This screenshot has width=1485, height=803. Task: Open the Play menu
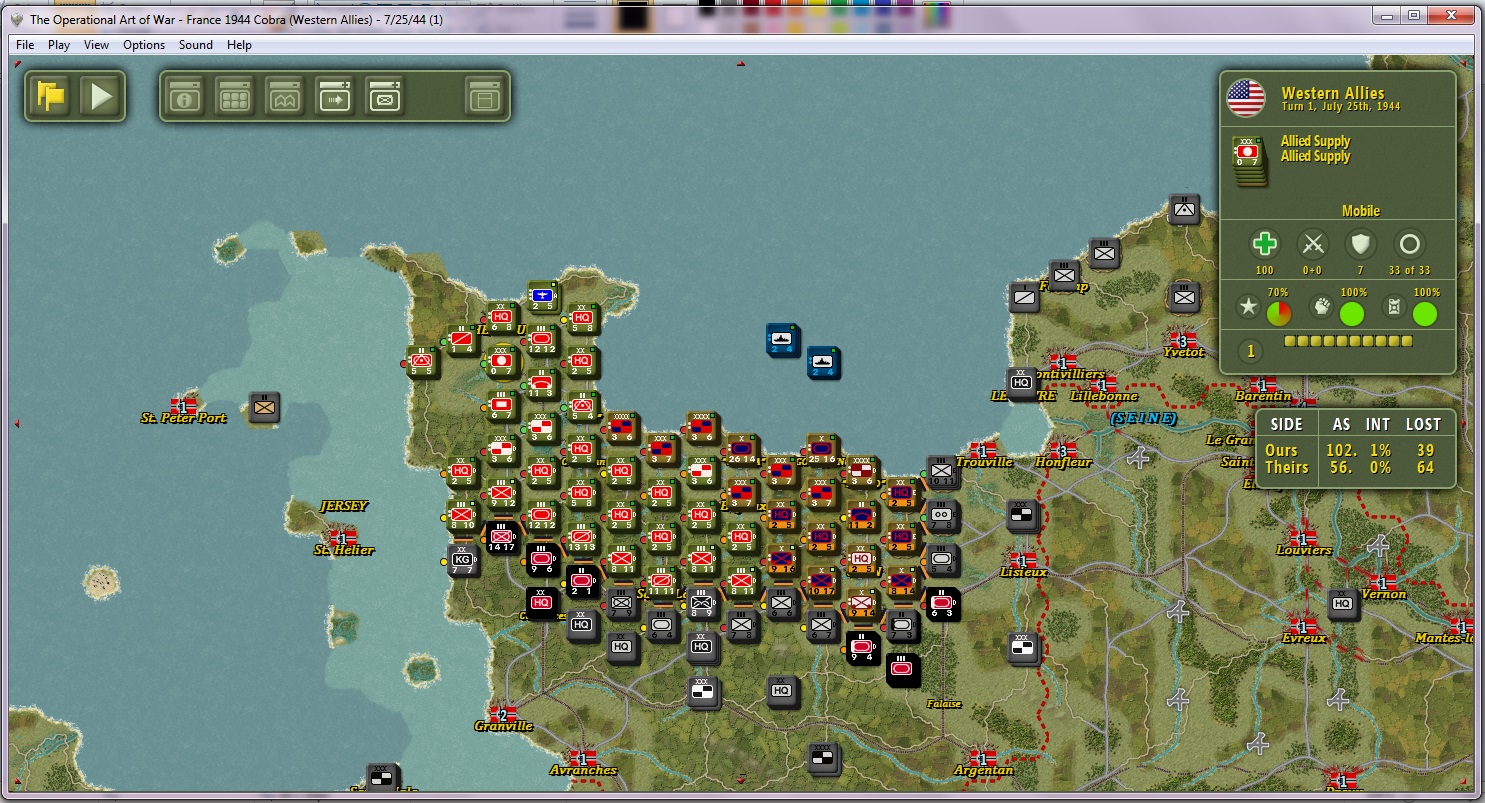tap(59, 45)
